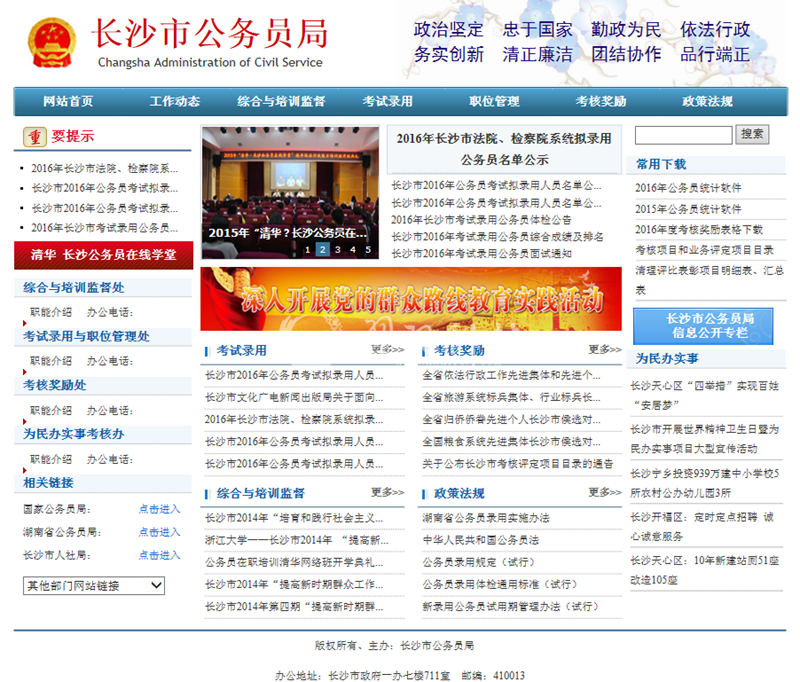Open 新录用公务员试用期管理办法（试行）
This screenshot has width=800, height=682.
(x=511, y=607)
